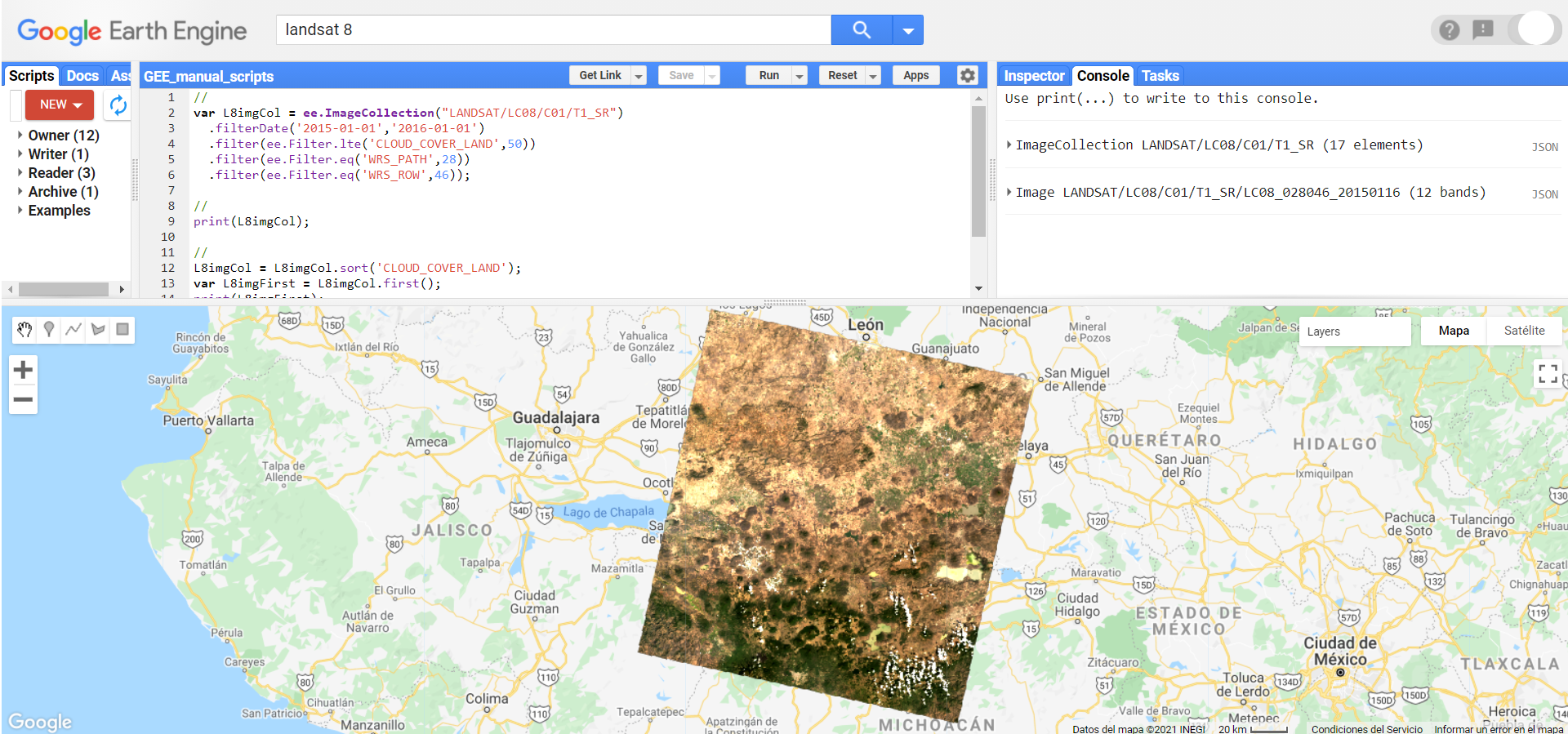The image size is (1568, 734).
Task: Switch to the Scripts tab
Action: coord(31,76)
